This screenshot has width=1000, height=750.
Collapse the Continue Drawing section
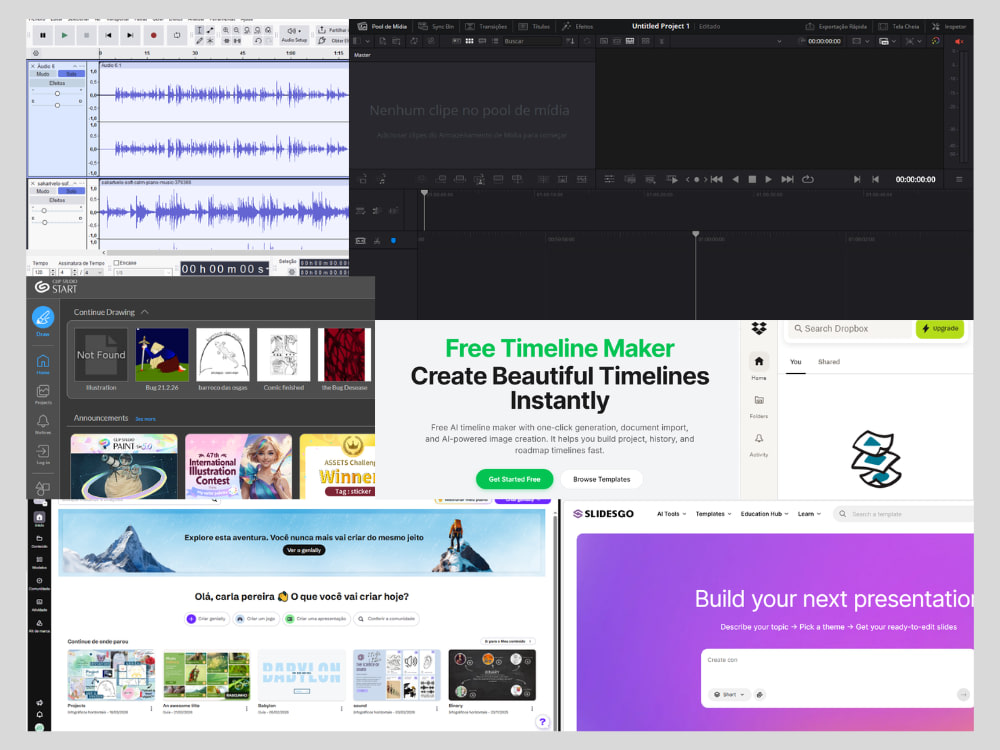click(145, 312)
